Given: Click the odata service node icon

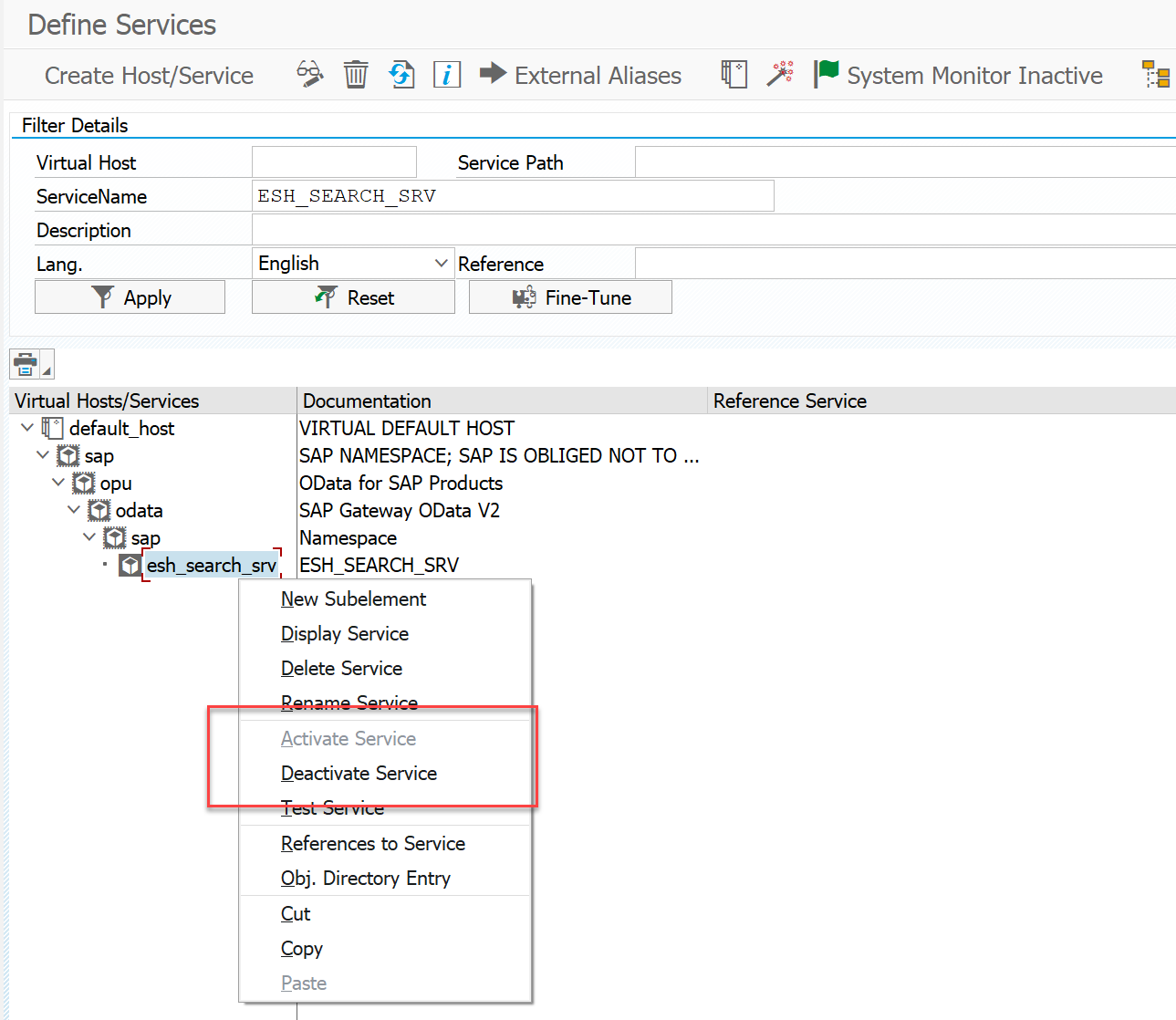Looking at the screenshot, I should 99,510.
